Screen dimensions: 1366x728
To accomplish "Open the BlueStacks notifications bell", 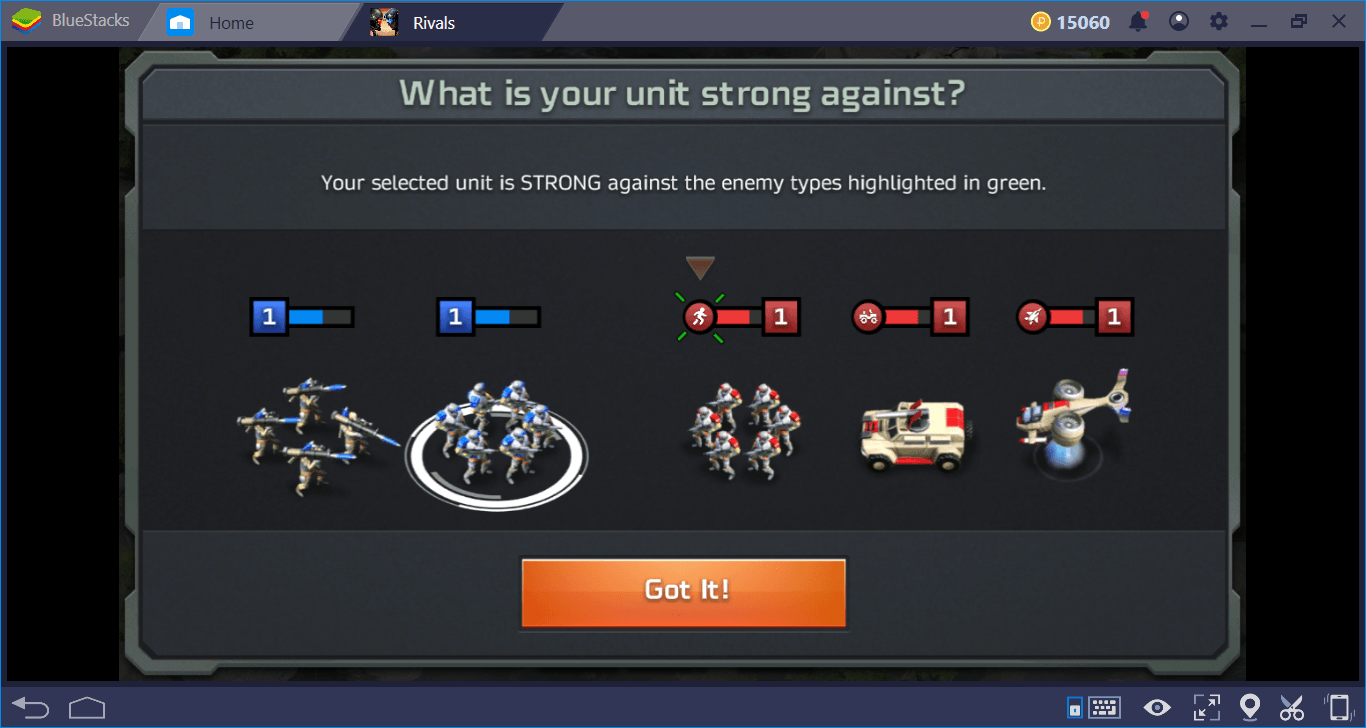I will [x=1138, y=21].
